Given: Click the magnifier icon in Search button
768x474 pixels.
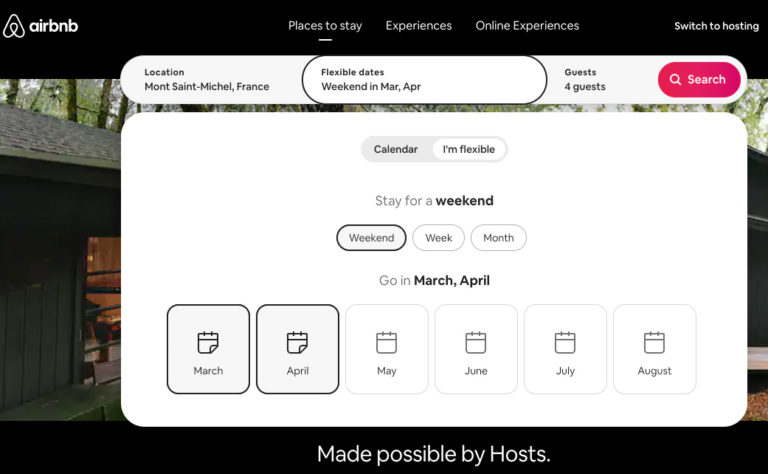Looking at the screenshot, I should [x=675, y=79].
